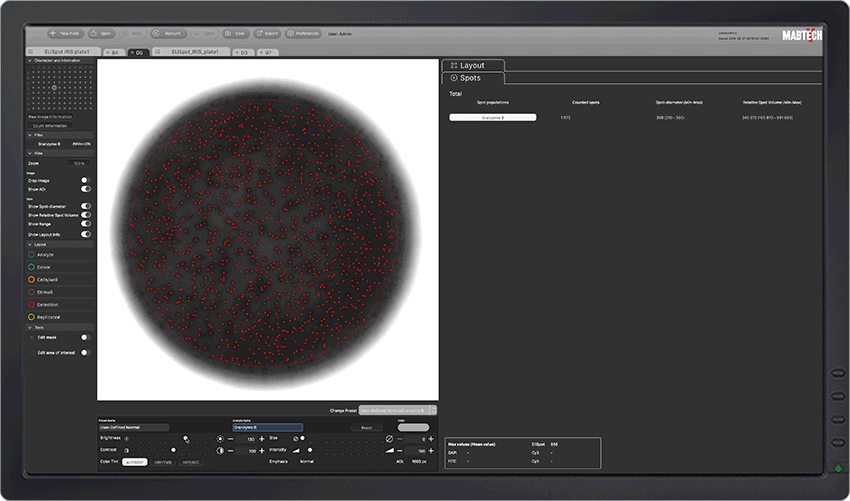Select the red Detection layout circle icon
The image size is (850, 501).
(31, 304)
